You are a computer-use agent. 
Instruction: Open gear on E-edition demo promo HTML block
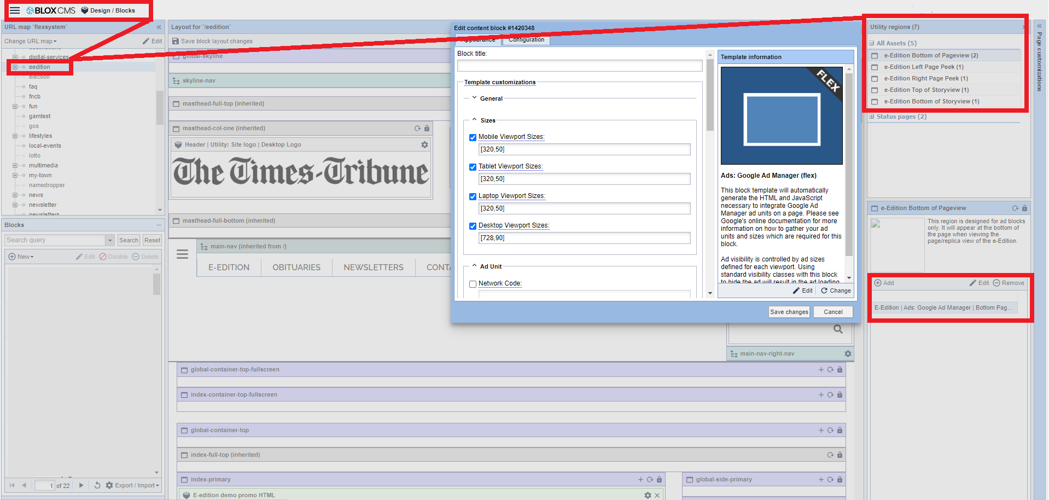(x=647, y=495)
